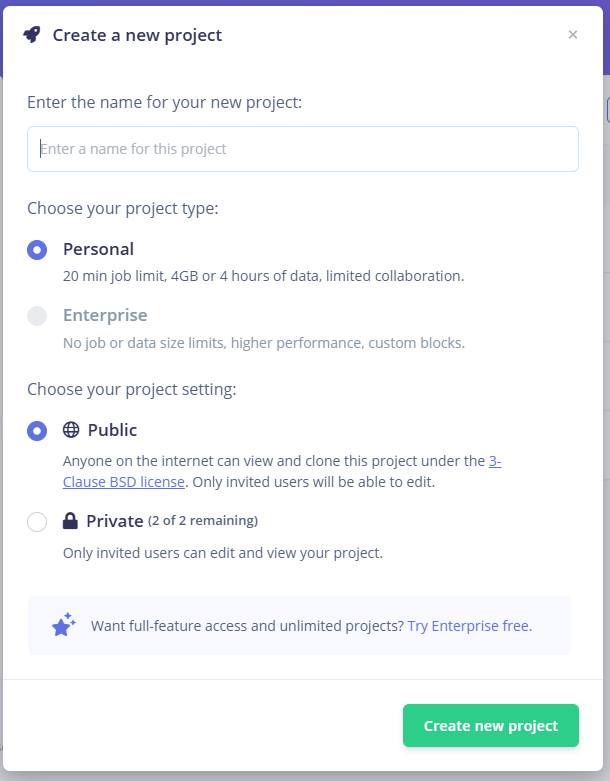The width and height of the screenshot is (610, 781).
Task: Click the Private label text
Action: click(115, 521)
